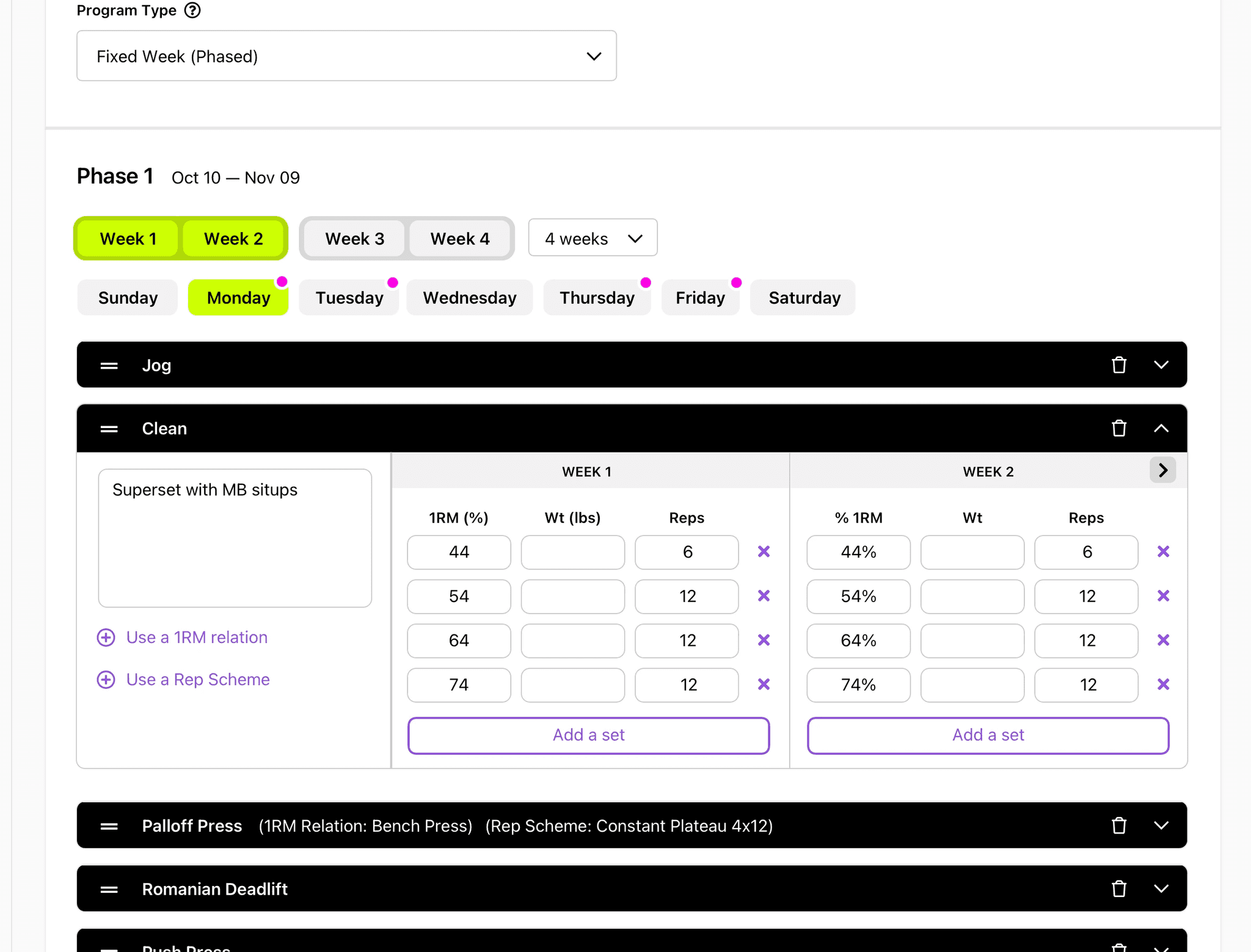Toggle the Week 3 selection button
This screenshot has width=1251, height=952.
[x=354, y=239]
